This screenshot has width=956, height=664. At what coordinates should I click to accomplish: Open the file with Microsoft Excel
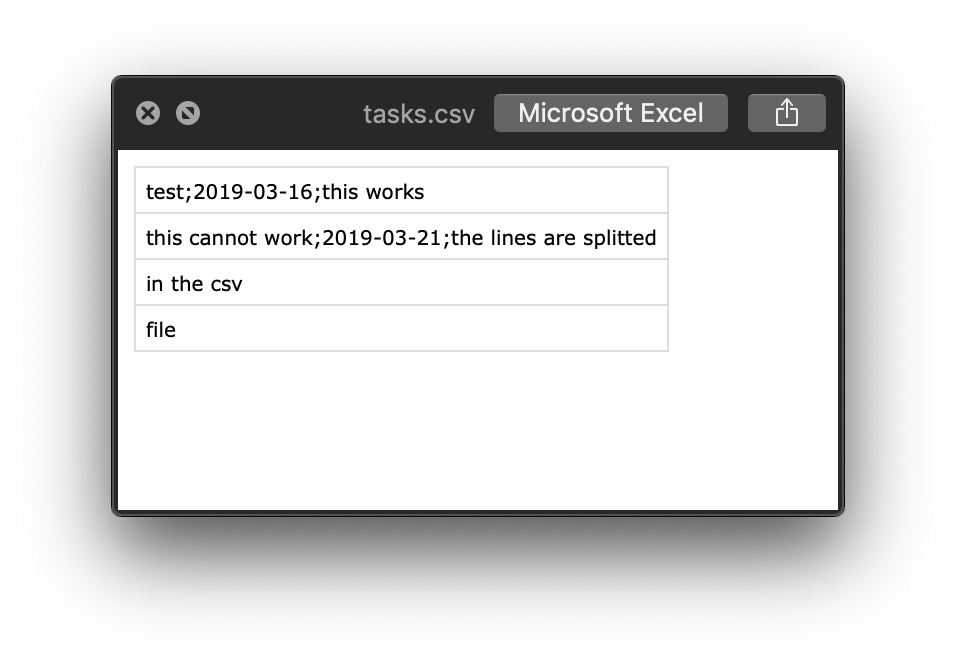click(611, 112)
